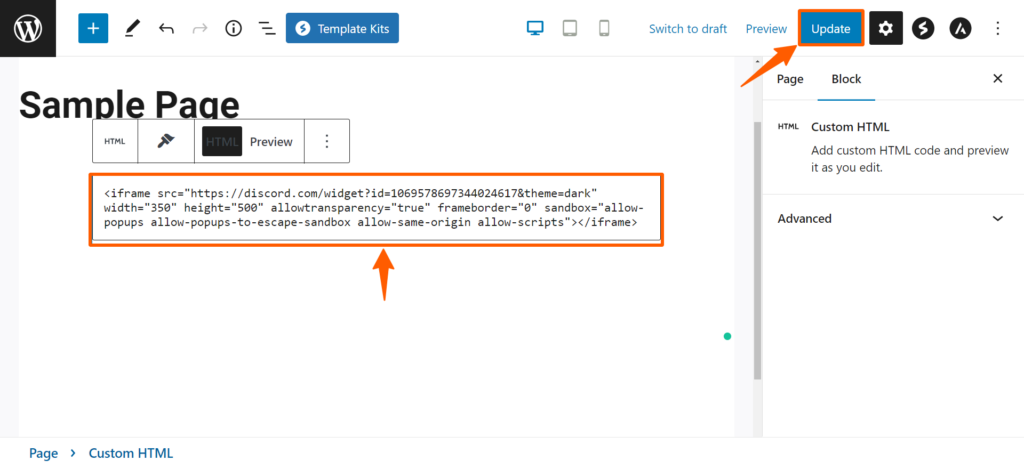Open the List View icon
Screen dimensions: 1024x469
pyautogui.click(x=266, y=29)
